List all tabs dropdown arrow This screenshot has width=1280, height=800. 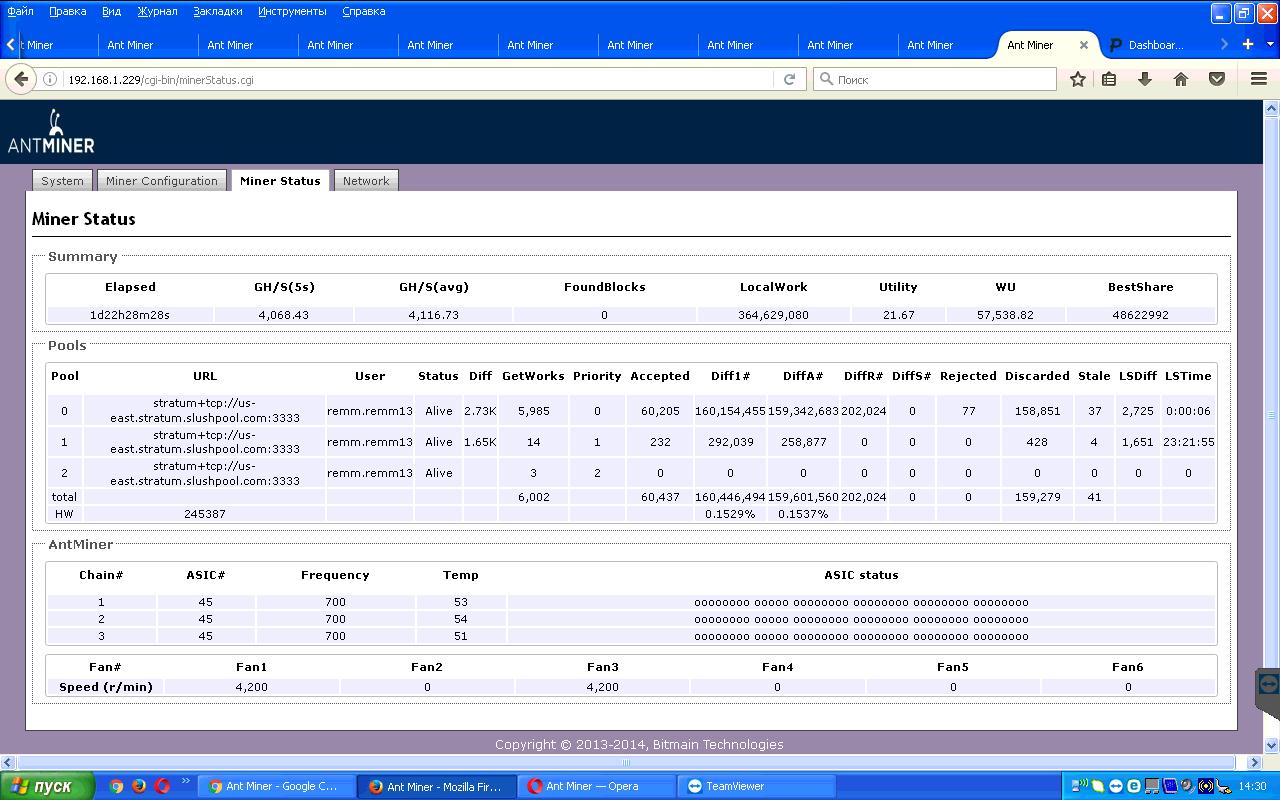pos(1271,44)
